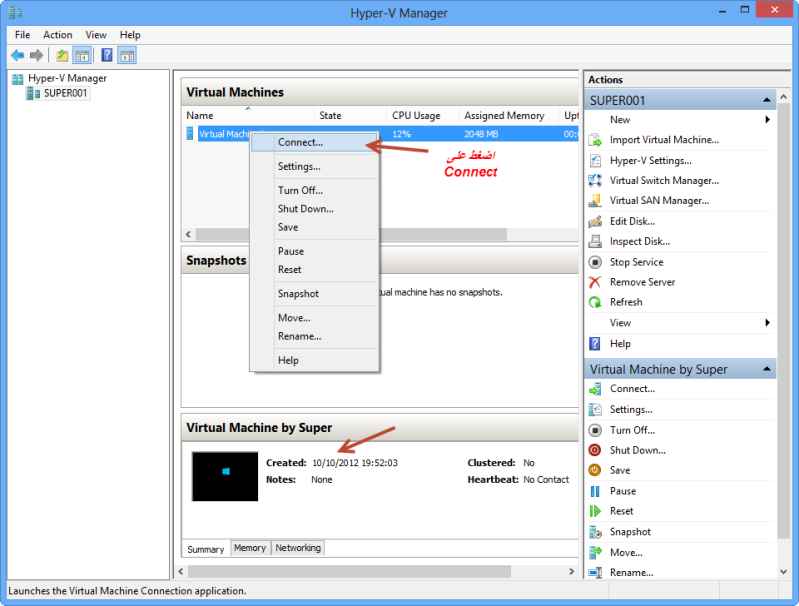799x606 pixels.
Task: Open the Action menu
Action: pyautogui.click(x=58, y=35)
